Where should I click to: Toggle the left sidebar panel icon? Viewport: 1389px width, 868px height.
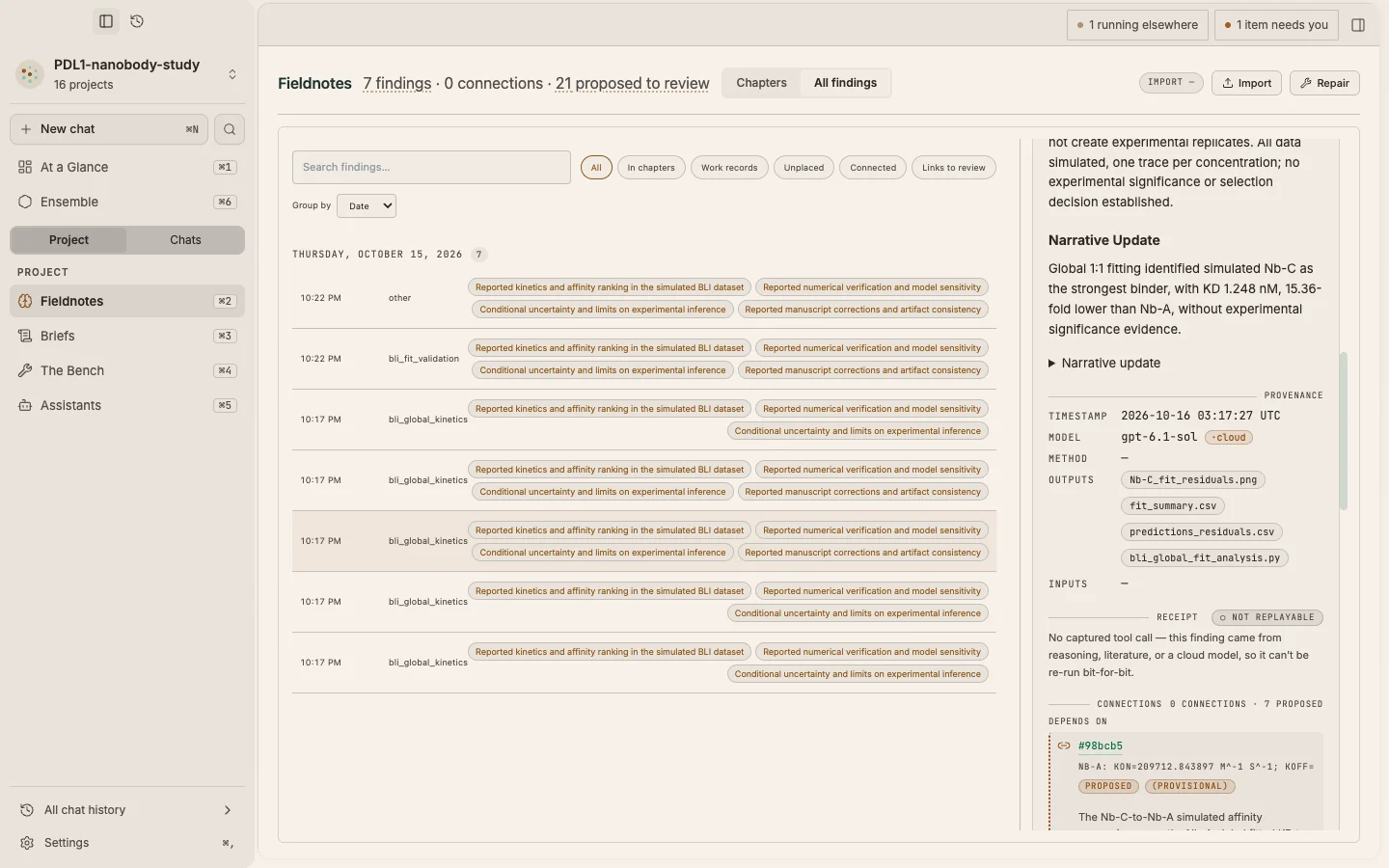[x=106, y=21]
